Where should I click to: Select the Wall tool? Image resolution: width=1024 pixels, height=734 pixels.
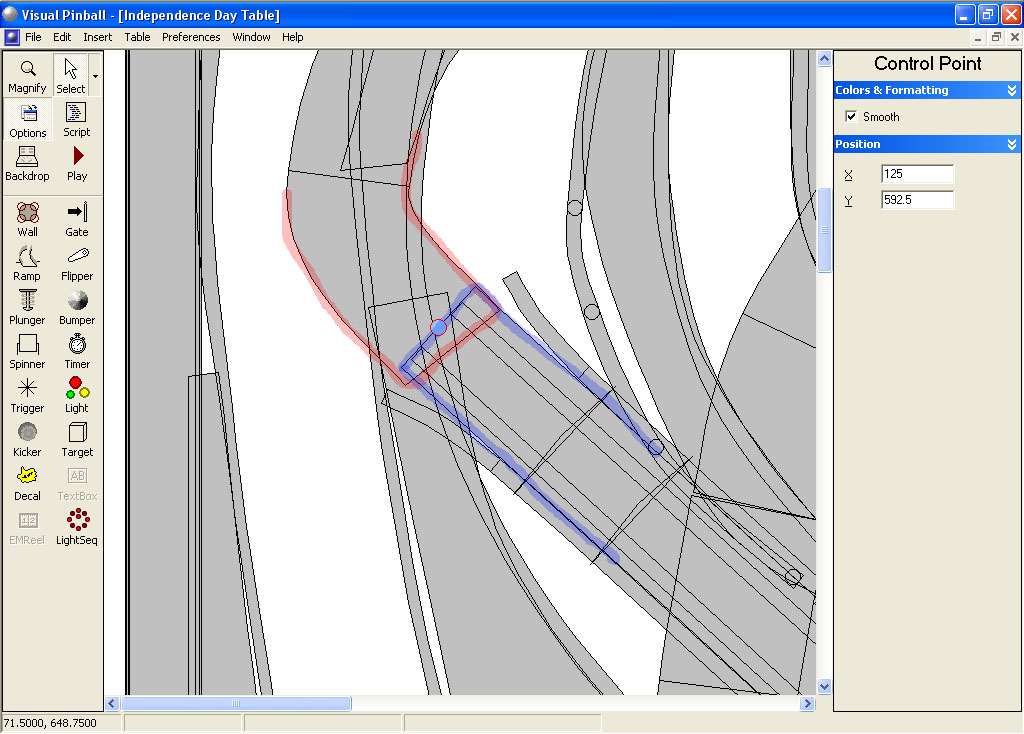click(28, 219)
